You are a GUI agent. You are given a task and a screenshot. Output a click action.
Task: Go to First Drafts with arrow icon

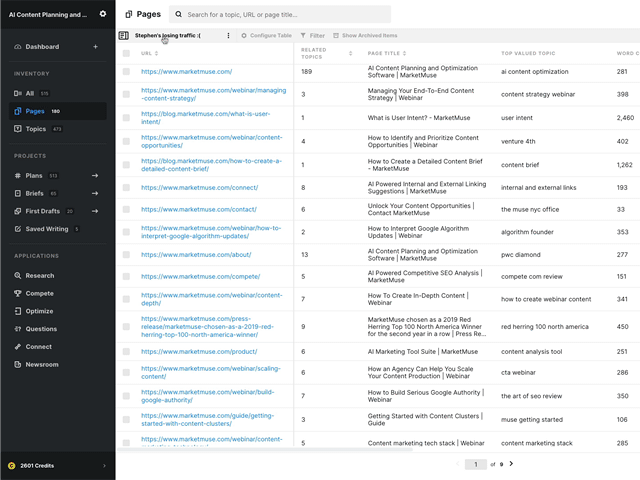[95, 211]
